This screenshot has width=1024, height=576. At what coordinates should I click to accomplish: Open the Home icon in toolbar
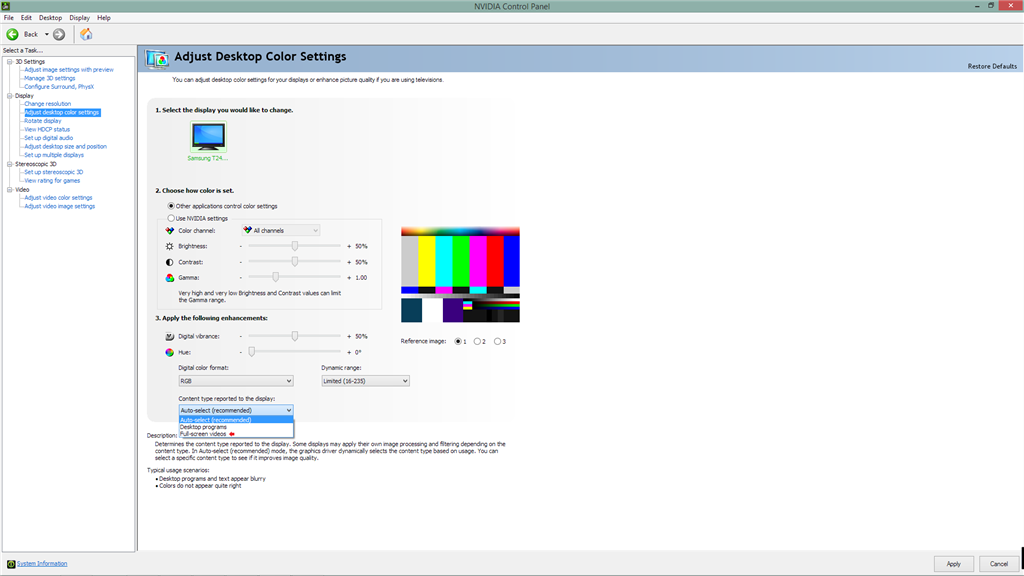click(x=86, y=34)
